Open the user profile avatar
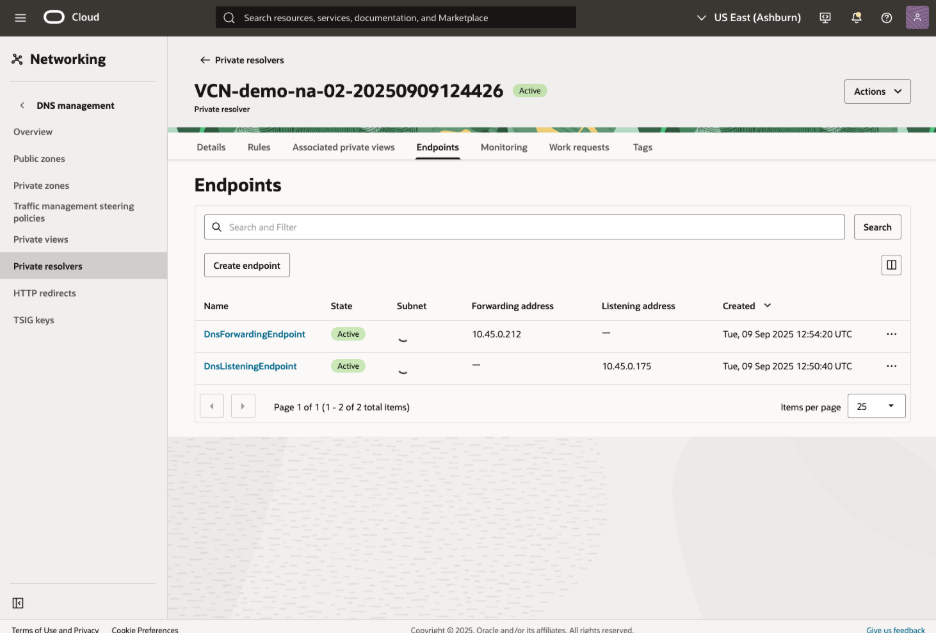The image size is (936, 633). pyautogui.click(x=918, y=17)
